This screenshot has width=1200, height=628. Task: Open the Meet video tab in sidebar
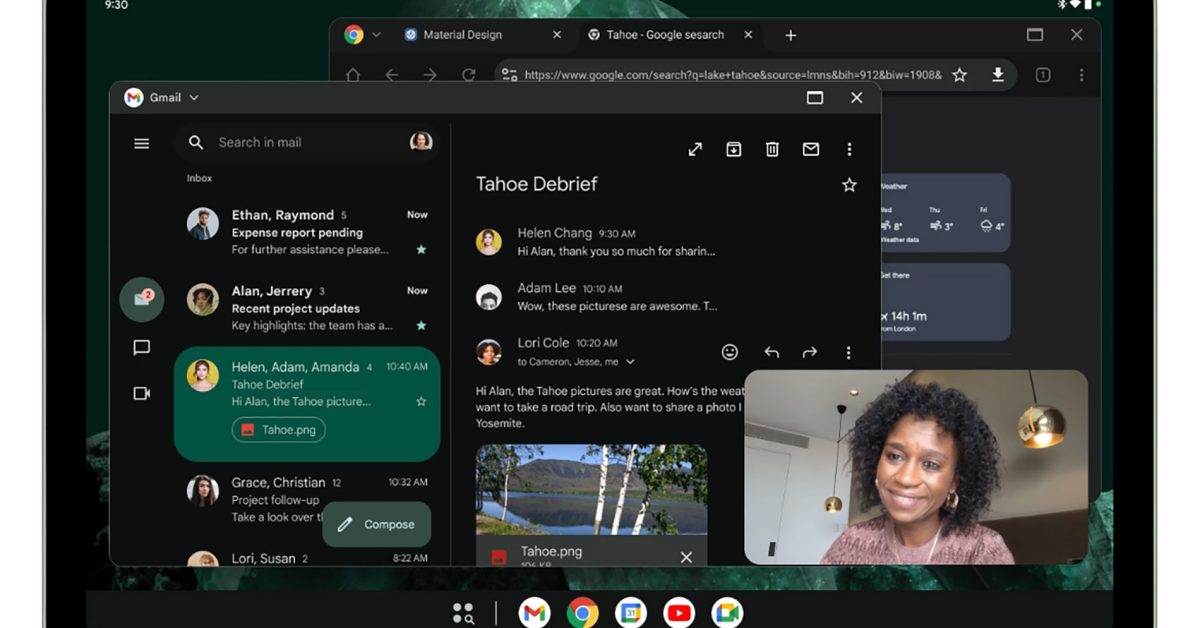point(142,393)
